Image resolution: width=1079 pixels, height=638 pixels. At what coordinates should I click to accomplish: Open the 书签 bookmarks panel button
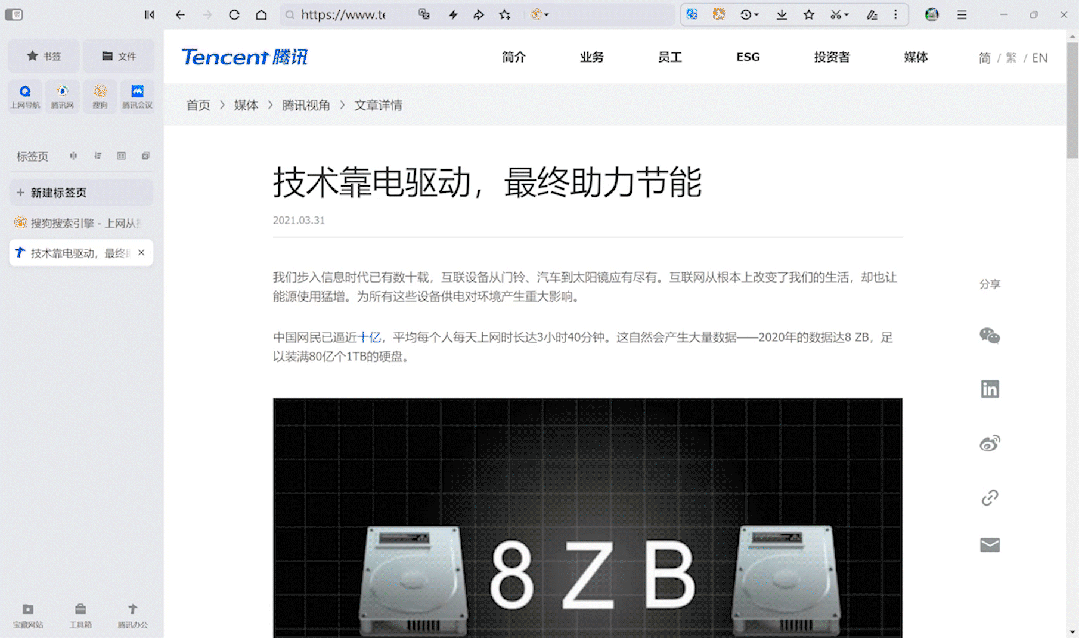point(43,56)
